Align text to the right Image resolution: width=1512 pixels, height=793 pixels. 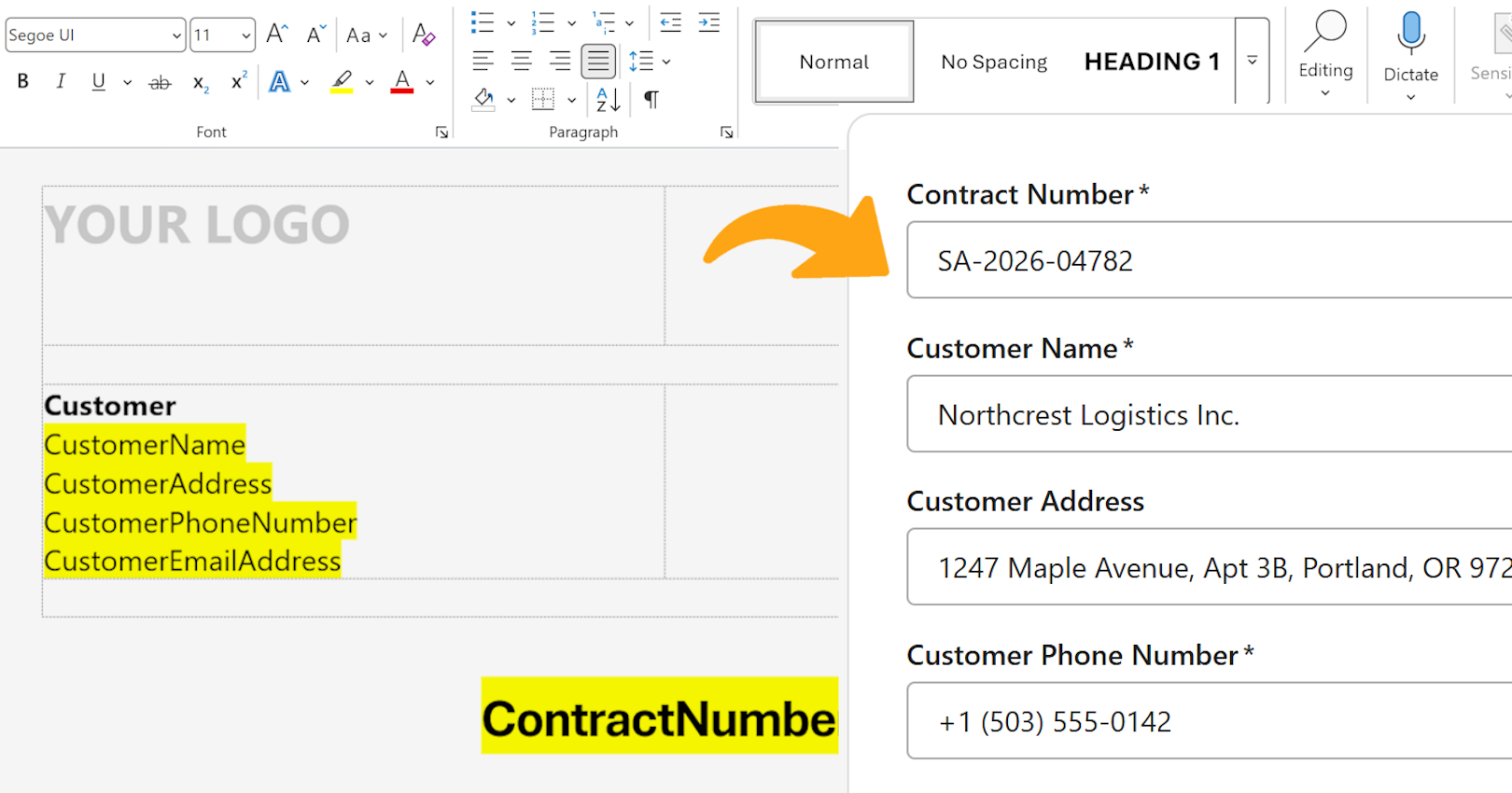[x=560, y=62]
